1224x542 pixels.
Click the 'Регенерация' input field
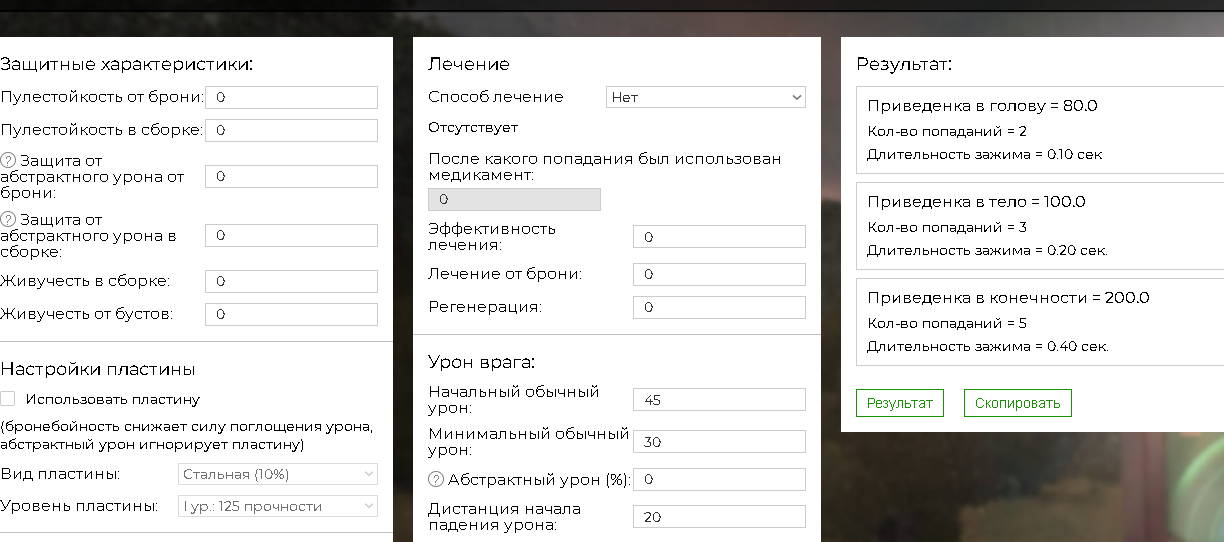(x=719, y=307)
